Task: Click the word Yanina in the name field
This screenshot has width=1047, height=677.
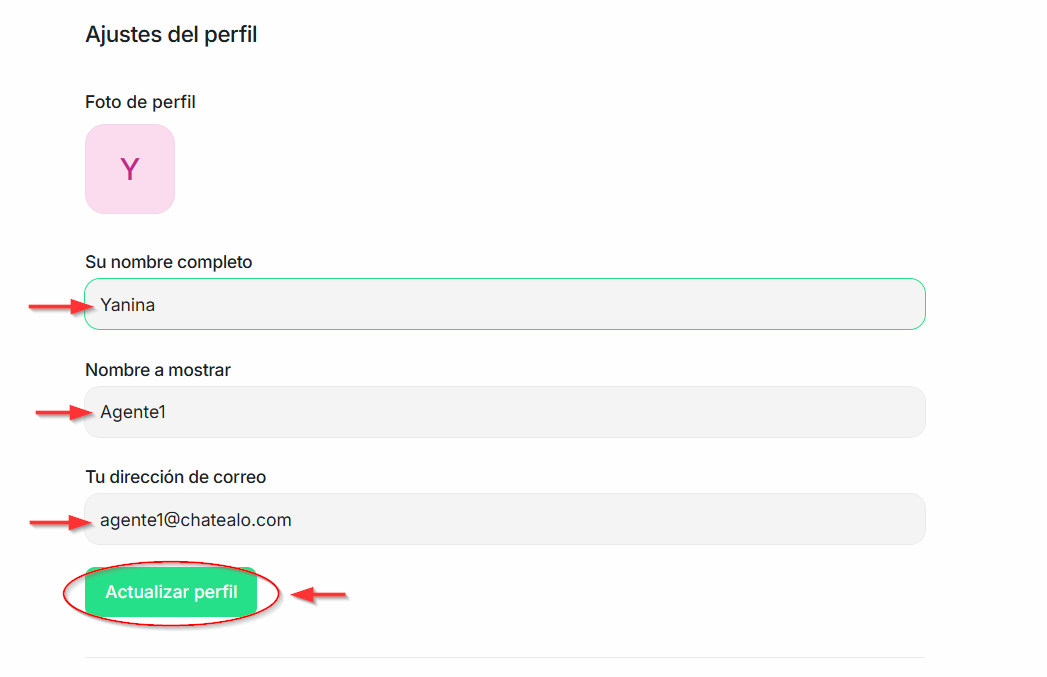Action: (127, 305)
